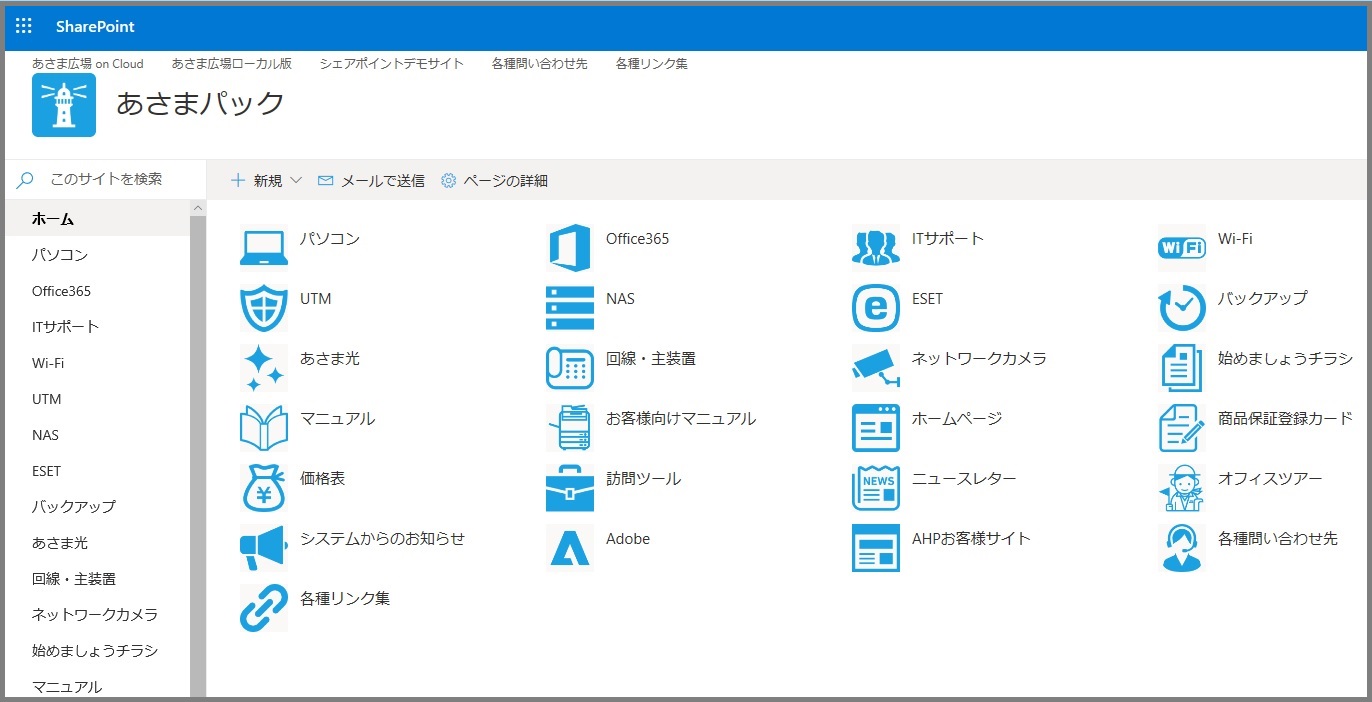Open the あさま光 sparkle tile icon
The image size is (1372, 702).
point(264,368)
